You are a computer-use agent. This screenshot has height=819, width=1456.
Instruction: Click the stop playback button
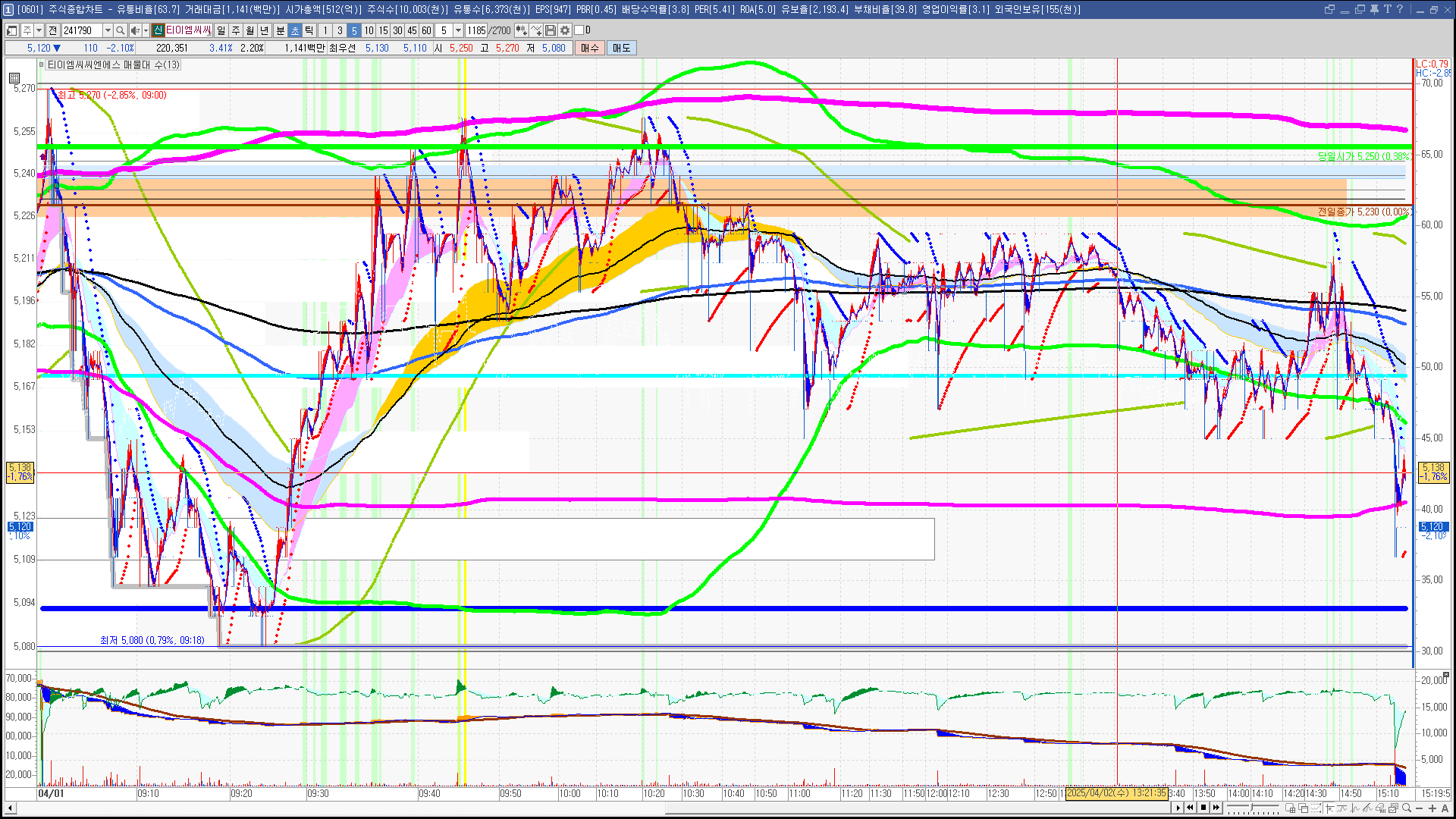1203,808
